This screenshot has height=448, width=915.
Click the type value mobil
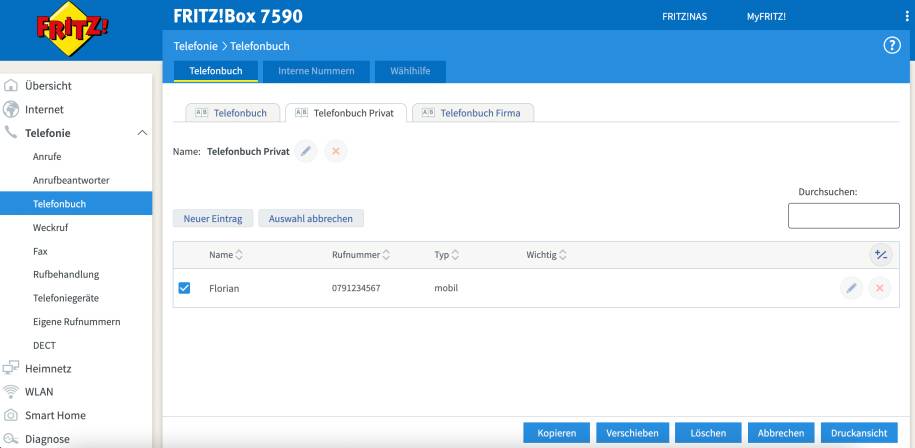[446, 288]
